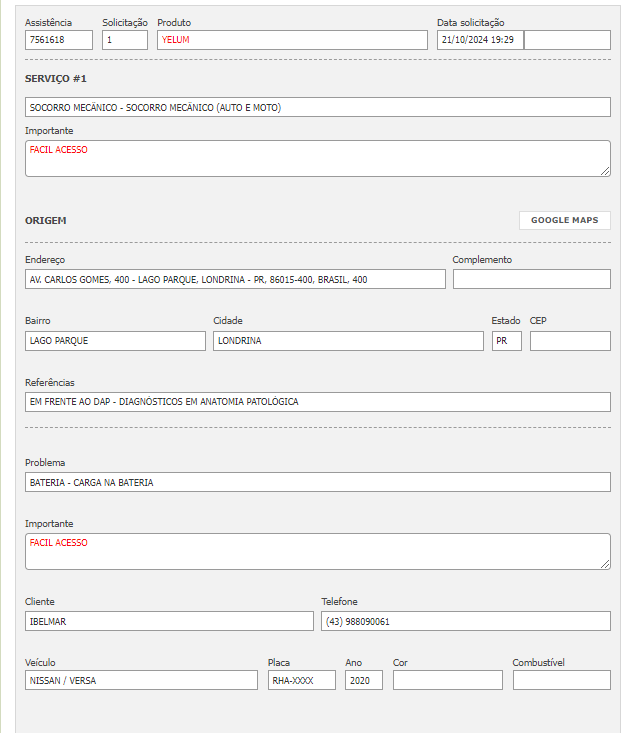Image resolution: width=629 pixels, height=733 pixels.
Task: Click the Google Maps button
Action: [x=564, y=220]
